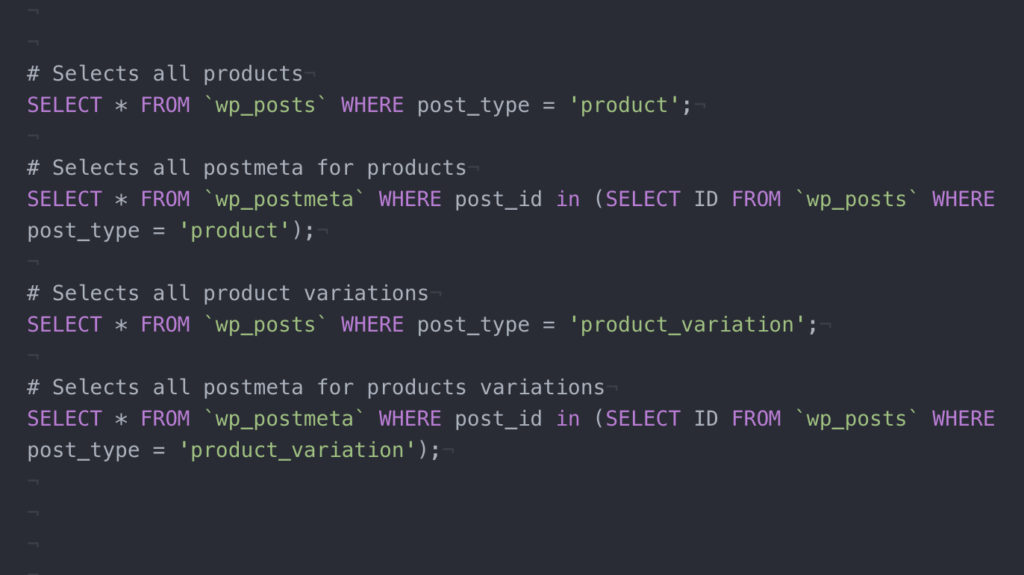Image resolution: width=1024 pixels, height=575 pixels.
Task: Click `wp_postmeta` in the second query
Action: click(284, 199)
